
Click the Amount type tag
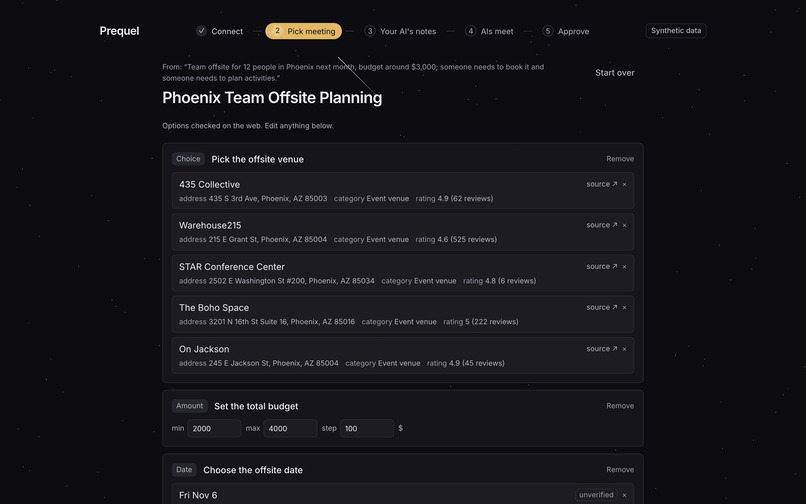click(190, 406)
